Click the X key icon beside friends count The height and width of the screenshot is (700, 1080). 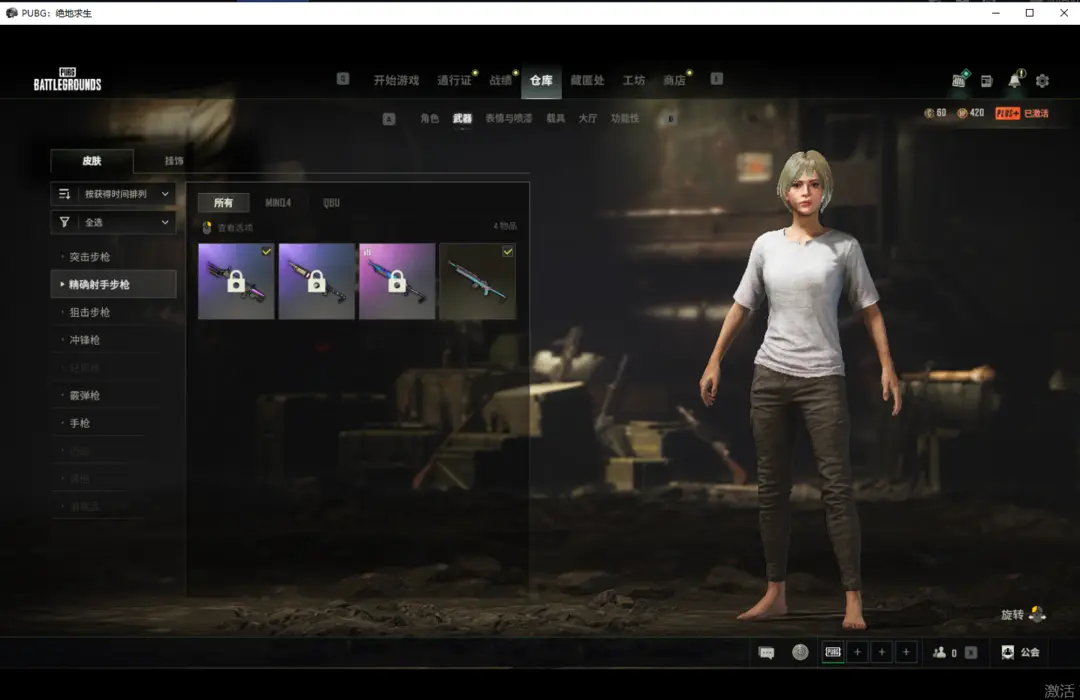pos(970,652)
